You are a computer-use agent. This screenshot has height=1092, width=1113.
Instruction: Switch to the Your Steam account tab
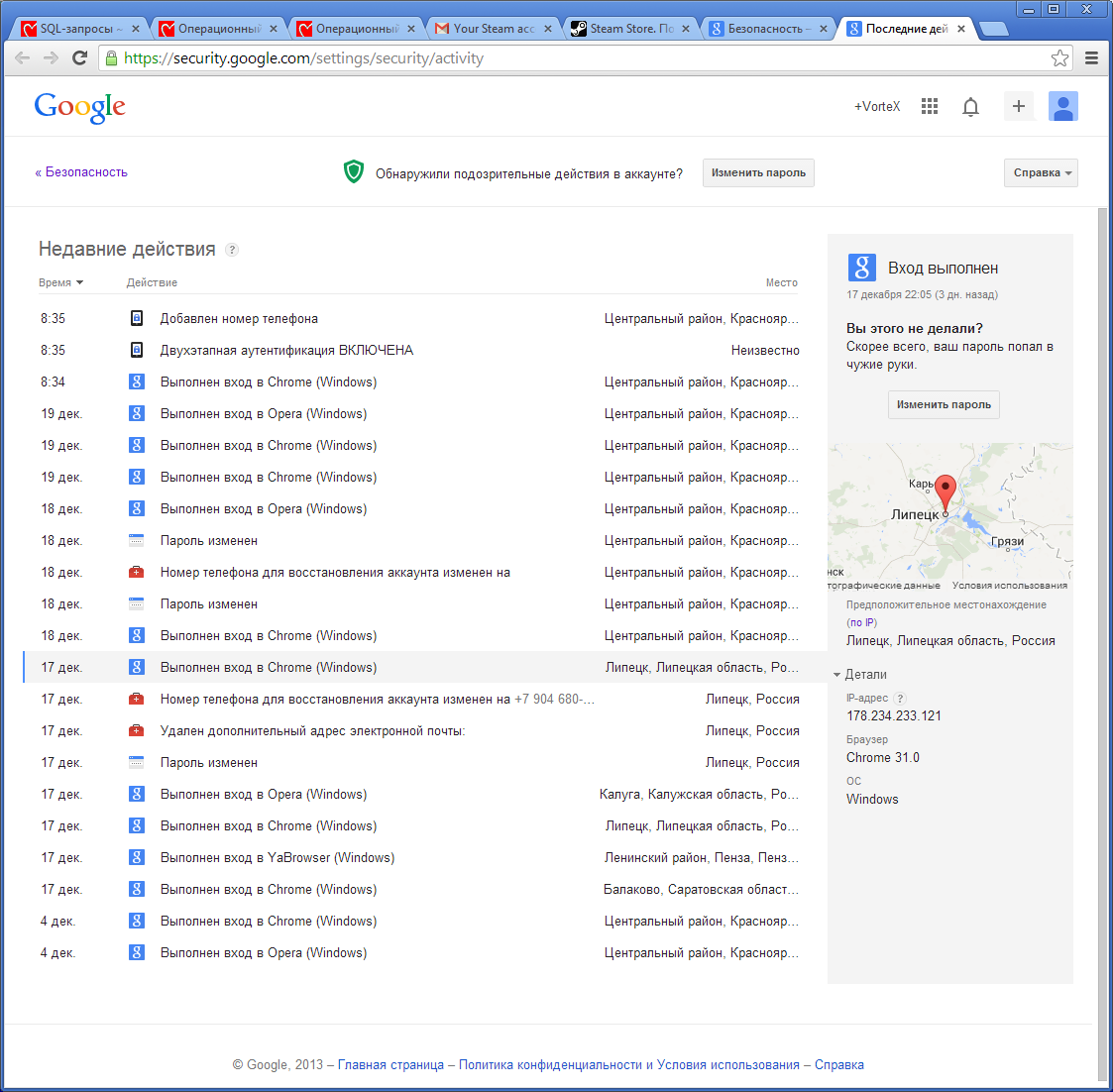pos(493,29)
